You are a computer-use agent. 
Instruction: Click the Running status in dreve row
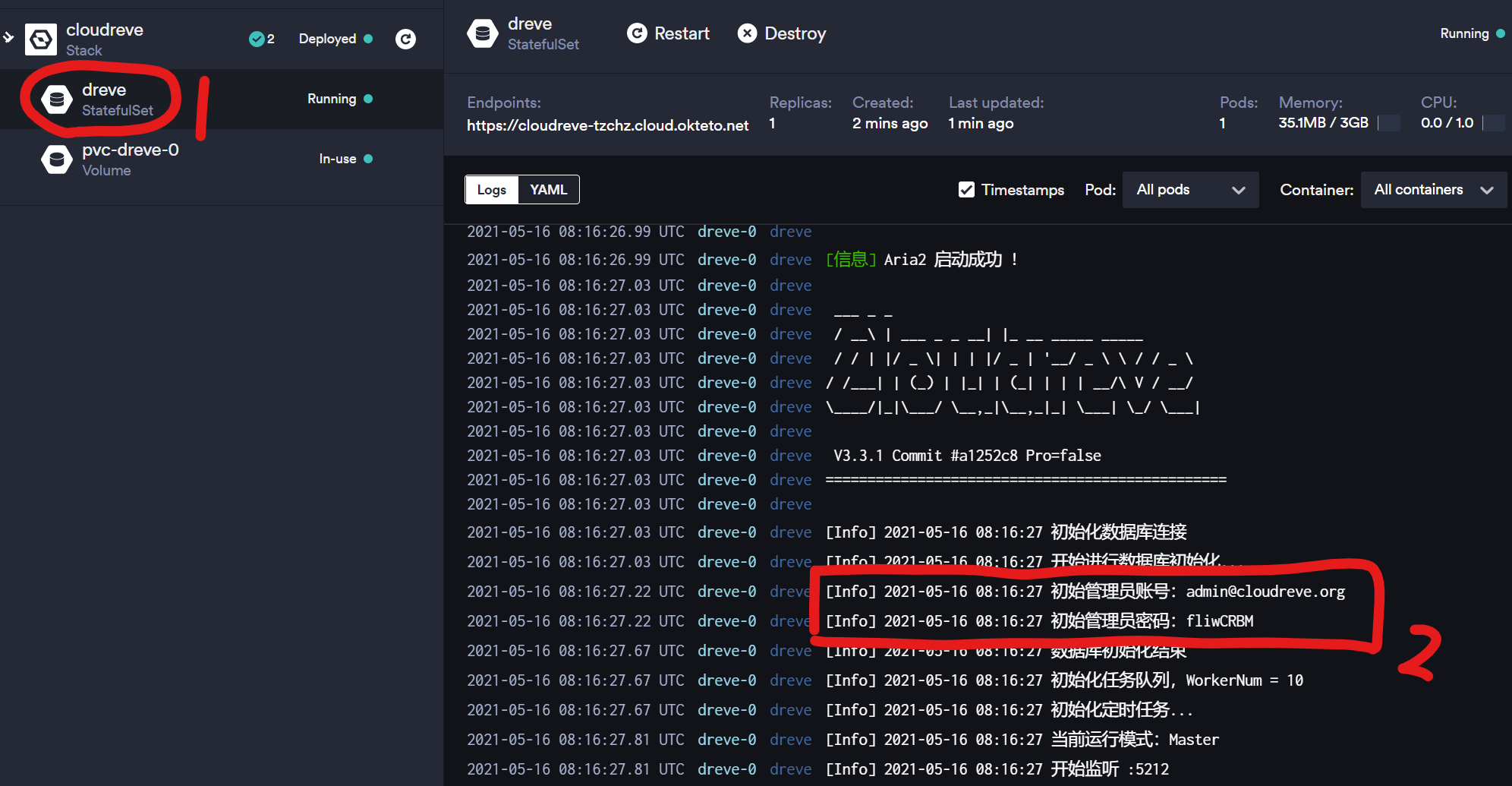point(340,99)
